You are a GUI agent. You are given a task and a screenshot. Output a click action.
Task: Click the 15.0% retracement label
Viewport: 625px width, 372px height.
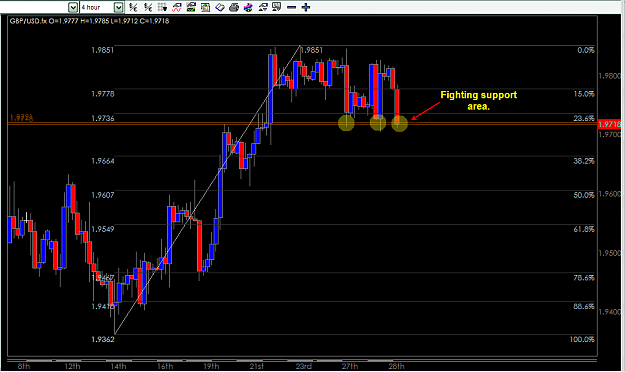(584, 94)
